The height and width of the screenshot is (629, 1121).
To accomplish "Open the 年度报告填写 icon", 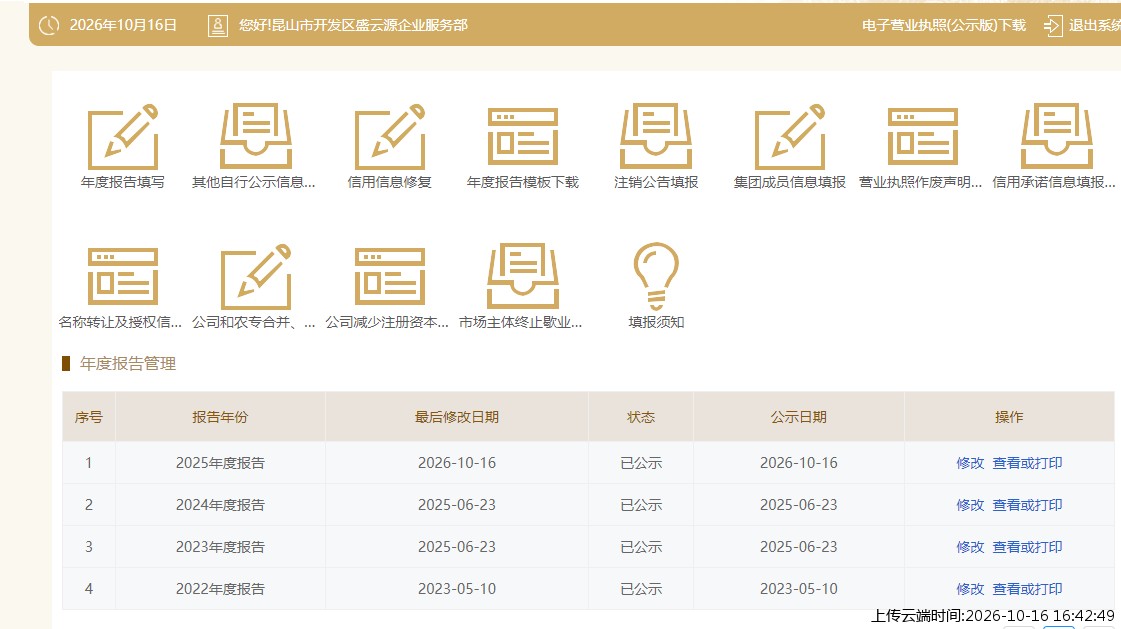I will [x=122, y=137].
